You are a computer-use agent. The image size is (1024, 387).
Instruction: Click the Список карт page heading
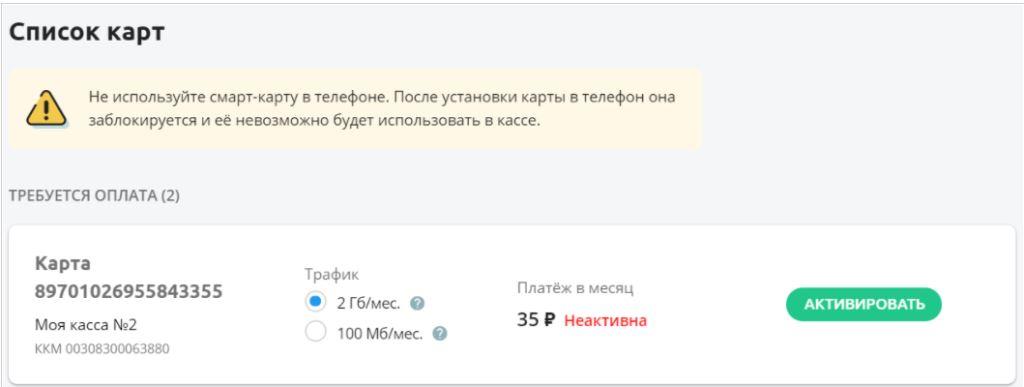(86, 32)
